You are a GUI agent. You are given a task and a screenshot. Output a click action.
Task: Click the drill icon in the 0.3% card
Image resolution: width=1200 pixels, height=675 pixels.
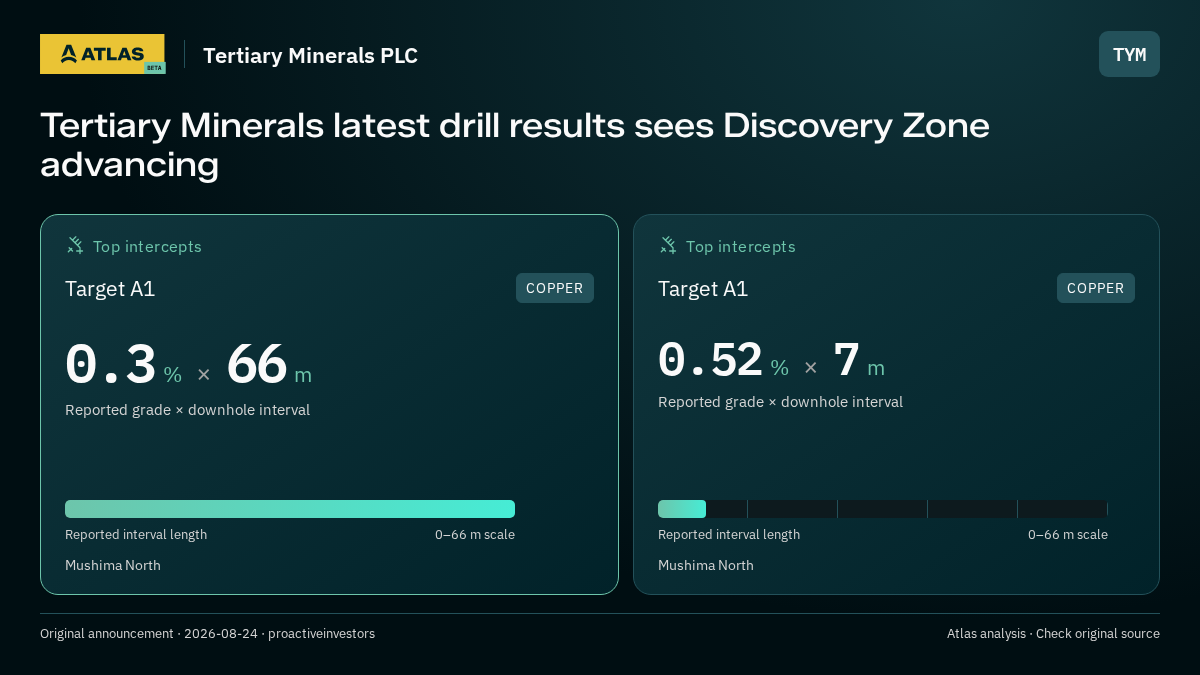coord(75,245)
